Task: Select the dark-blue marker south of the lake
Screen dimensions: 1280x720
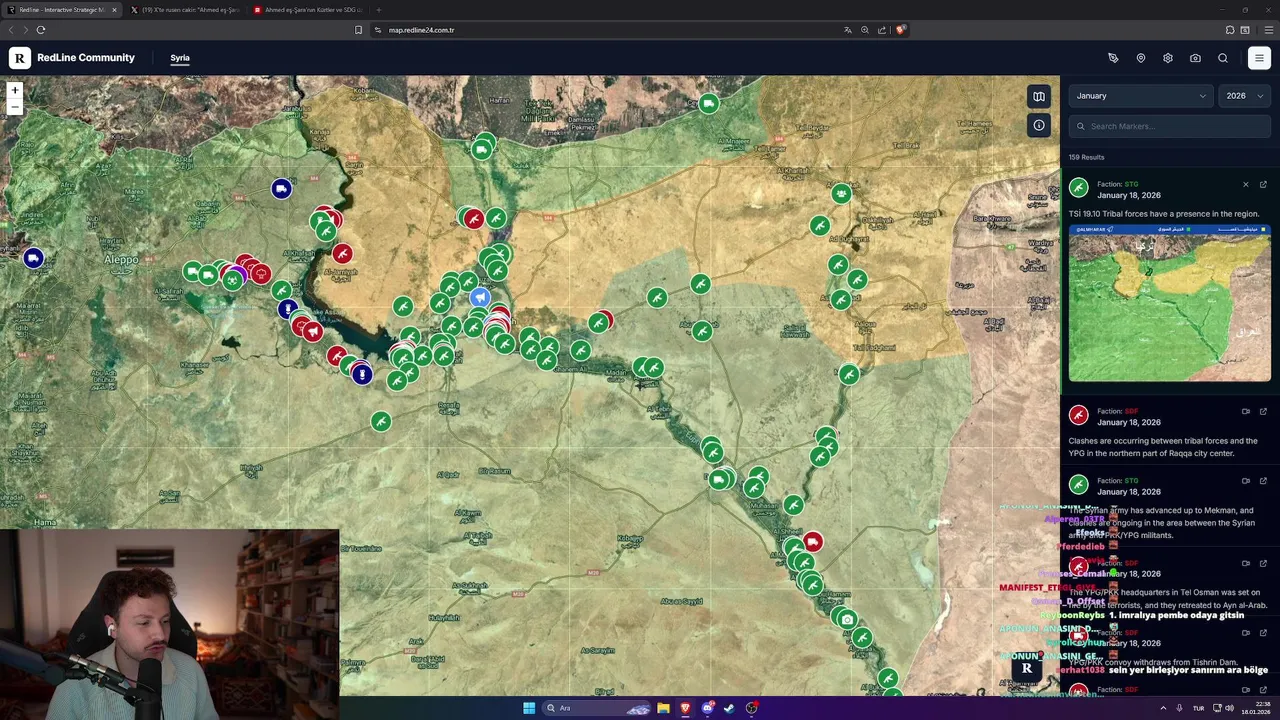Action: [362, 375]
